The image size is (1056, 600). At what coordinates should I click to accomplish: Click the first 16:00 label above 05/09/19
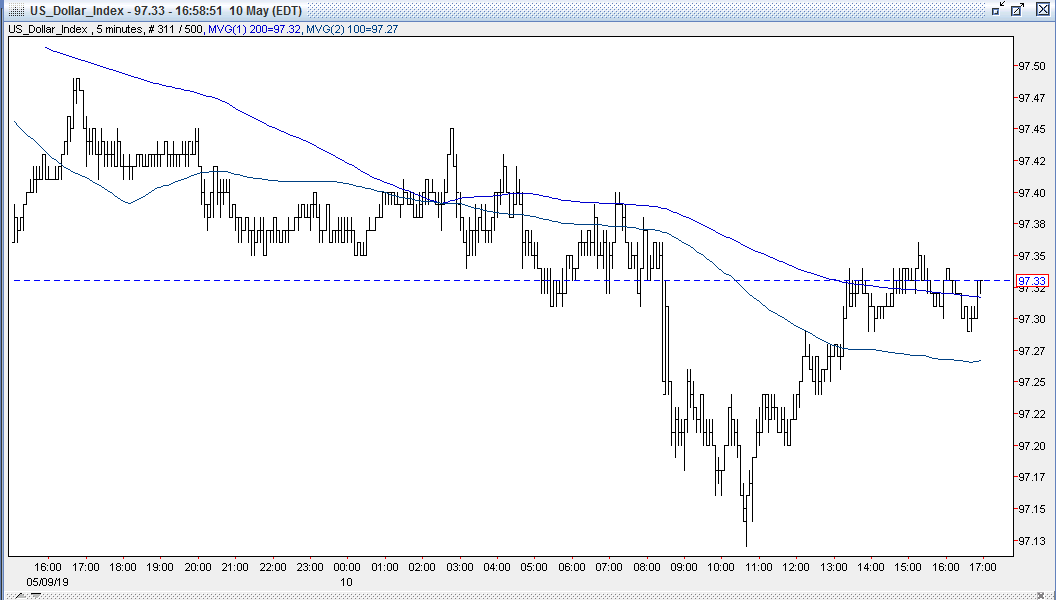[x=48, y=567]
